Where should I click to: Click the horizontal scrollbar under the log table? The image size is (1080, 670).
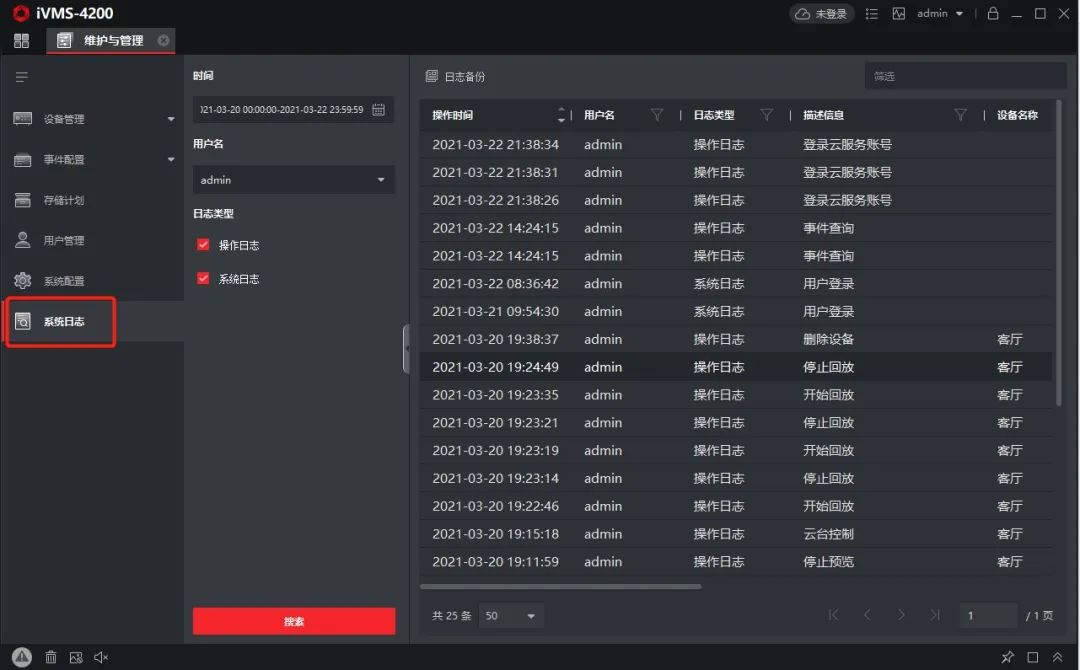pos(560,586)
